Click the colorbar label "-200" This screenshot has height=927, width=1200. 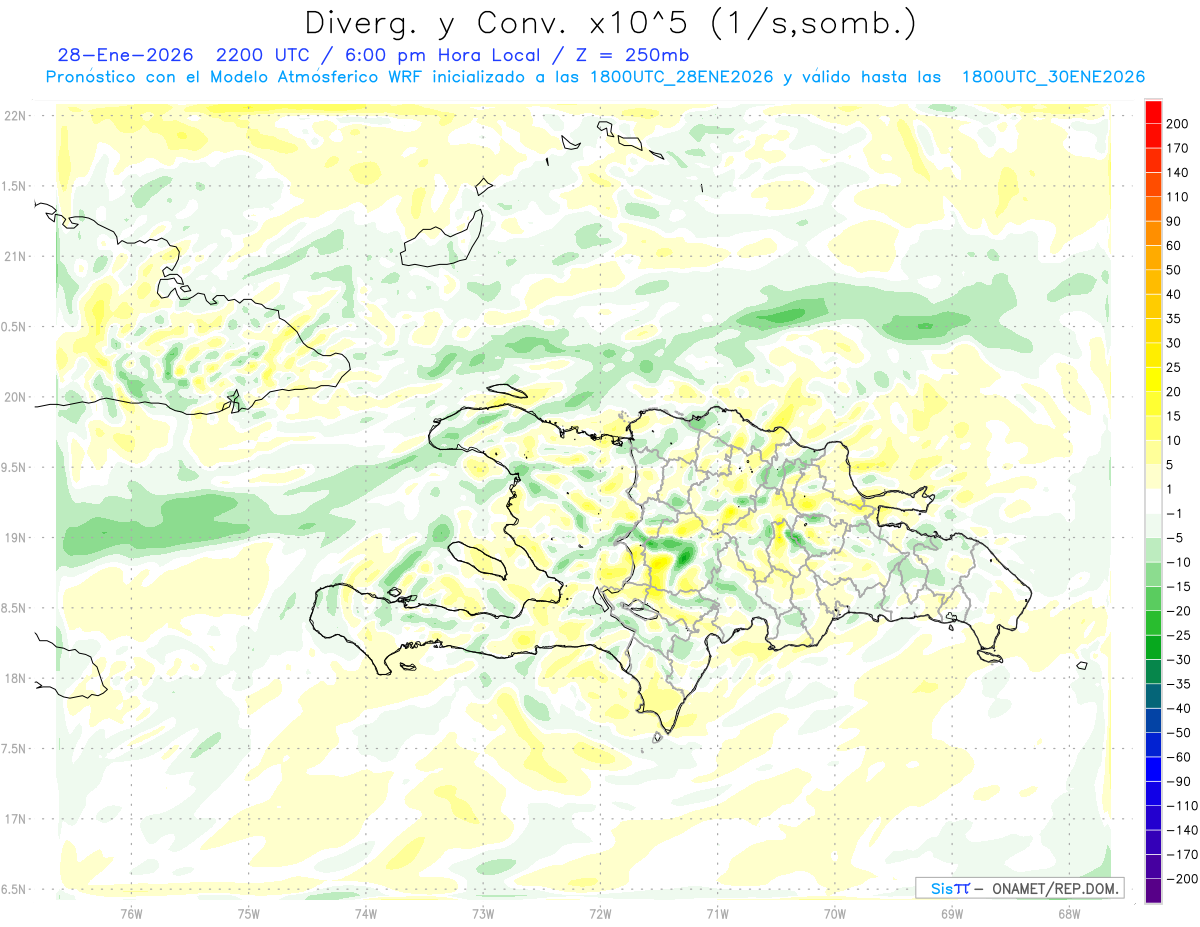(x=1183, y=879)
